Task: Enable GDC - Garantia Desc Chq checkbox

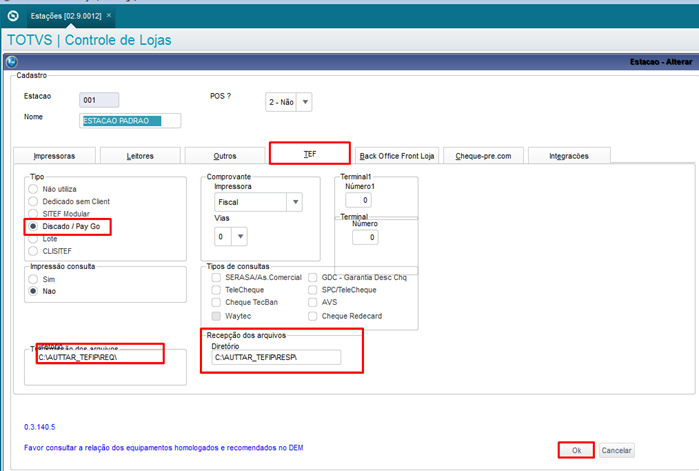Action: coord(313,277)
